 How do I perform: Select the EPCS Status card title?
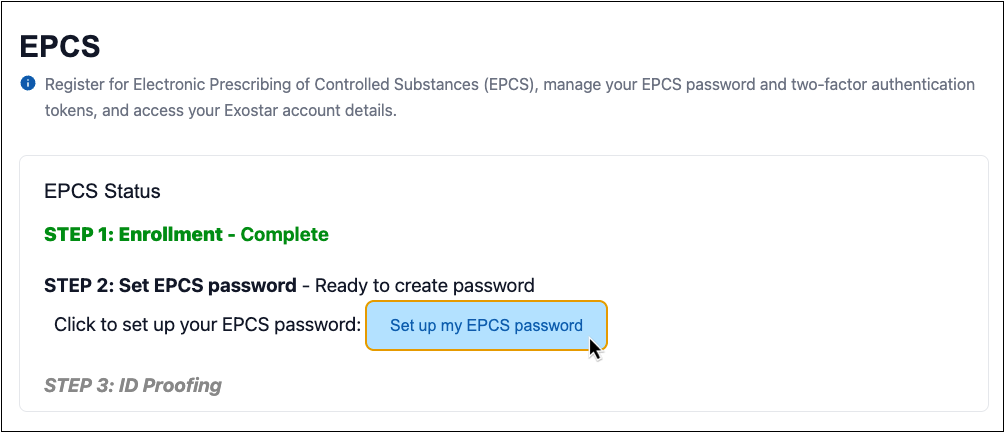point(102,190)
